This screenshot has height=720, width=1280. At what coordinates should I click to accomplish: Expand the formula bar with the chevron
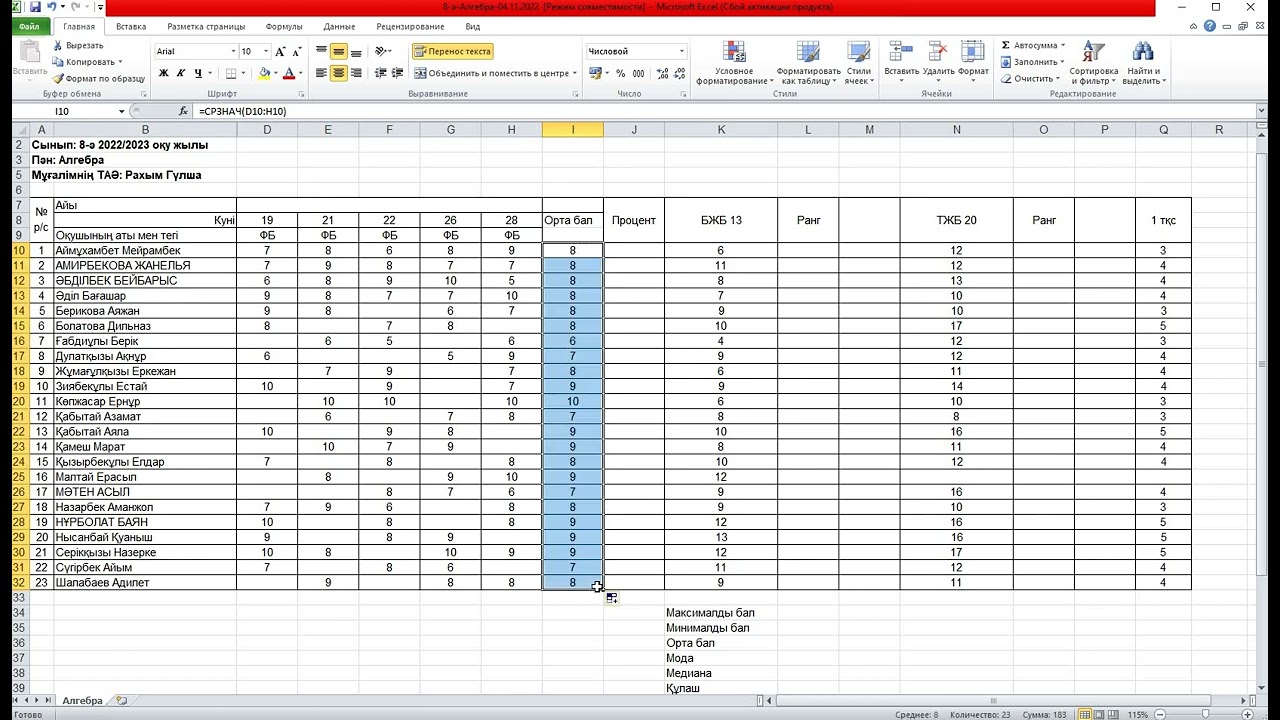(x=1259, y=111)
